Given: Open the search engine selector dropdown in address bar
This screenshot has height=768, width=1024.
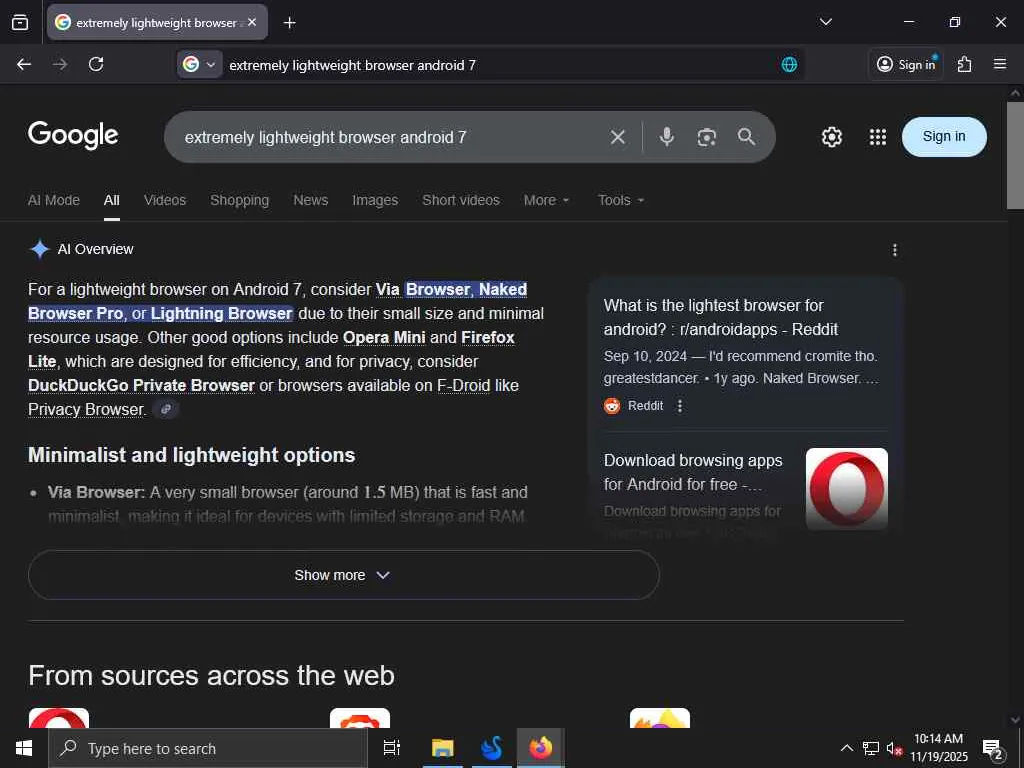Looking at the screenshot, I should 199,64.
